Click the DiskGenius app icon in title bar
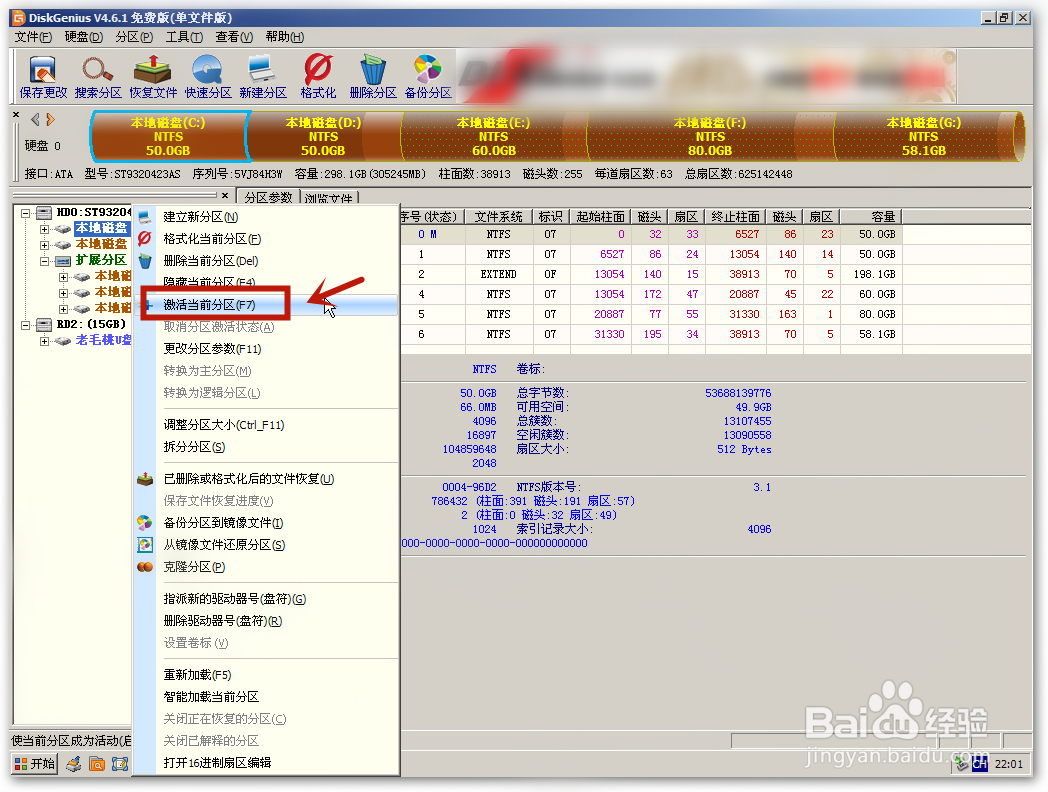Viewport: 1048px width, 792px height. pyautogui.click(x=19, y=17)
